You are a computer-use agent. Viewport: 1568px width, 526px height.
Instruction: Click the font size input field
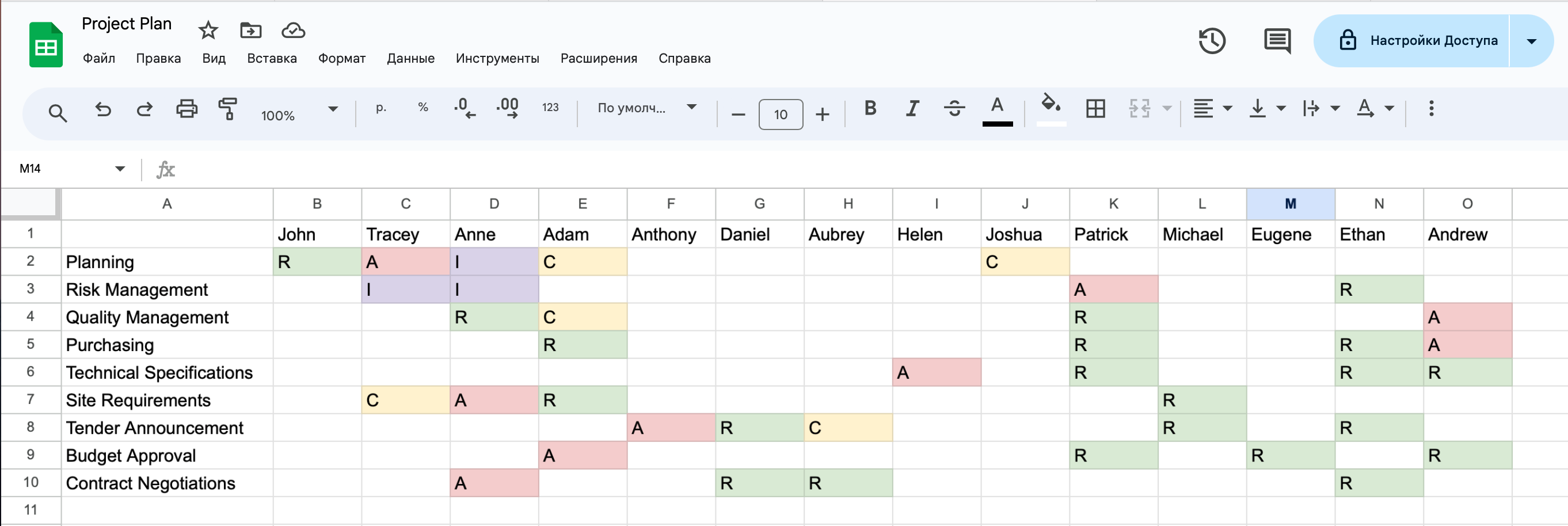781,114
